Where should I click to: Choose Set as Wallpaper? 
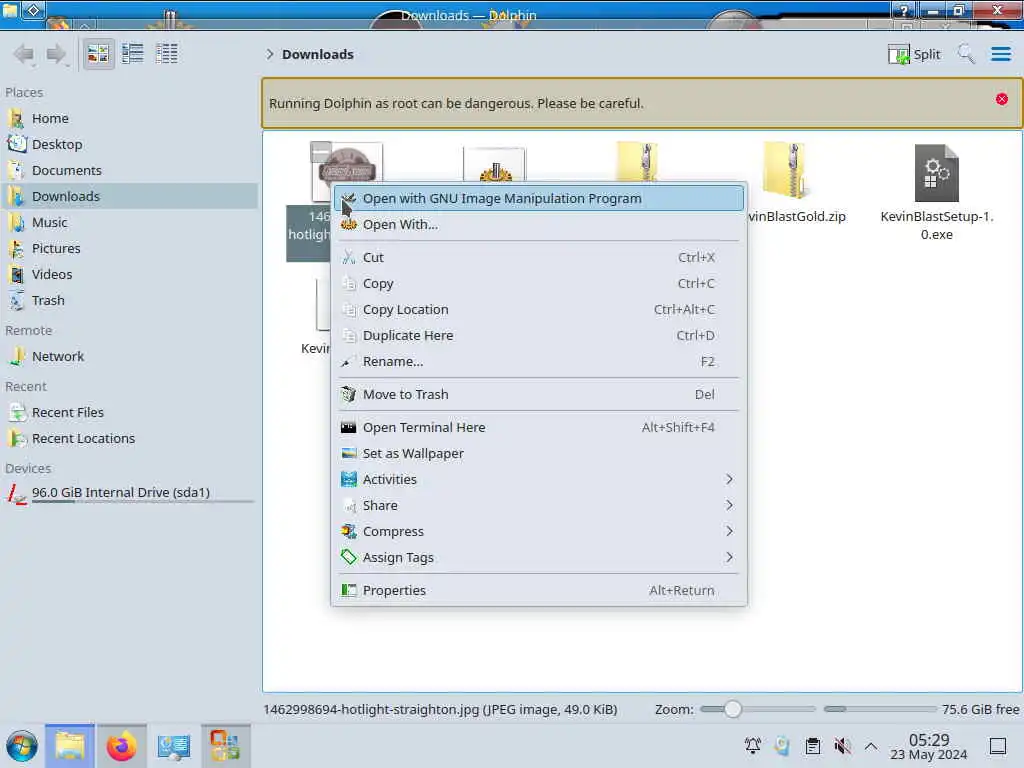(x=539, y=454)
